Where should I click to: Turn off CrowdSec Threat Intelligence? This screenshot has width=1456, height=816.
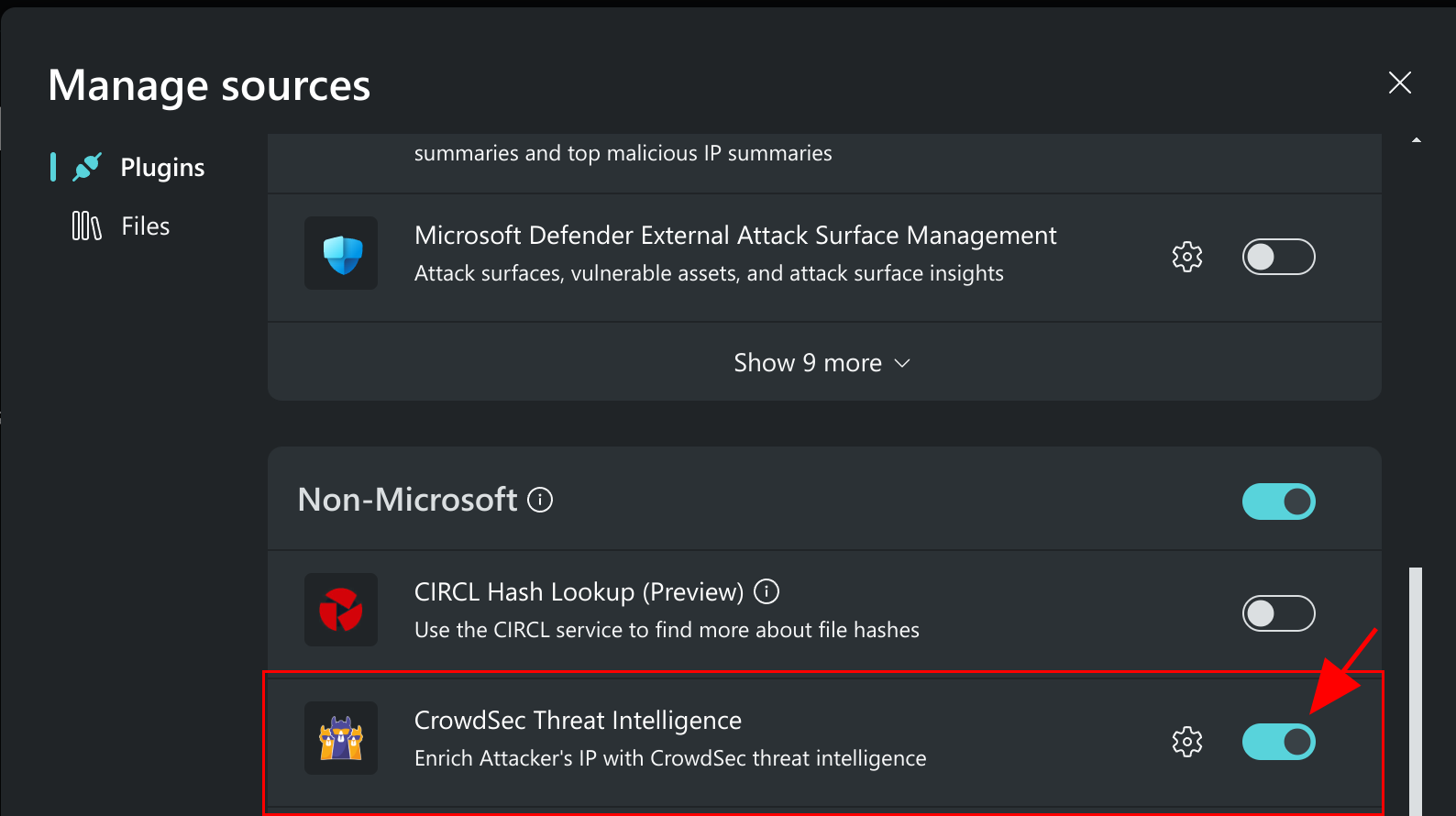[x=1278, y=742]
